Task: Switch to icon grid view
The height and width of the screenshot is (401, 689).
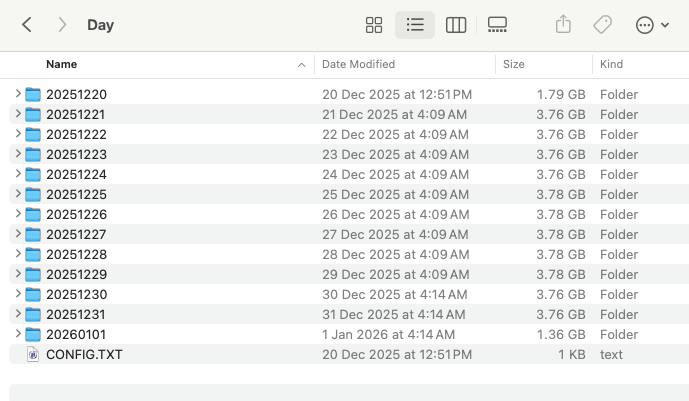Action: [x=374, y=25]
